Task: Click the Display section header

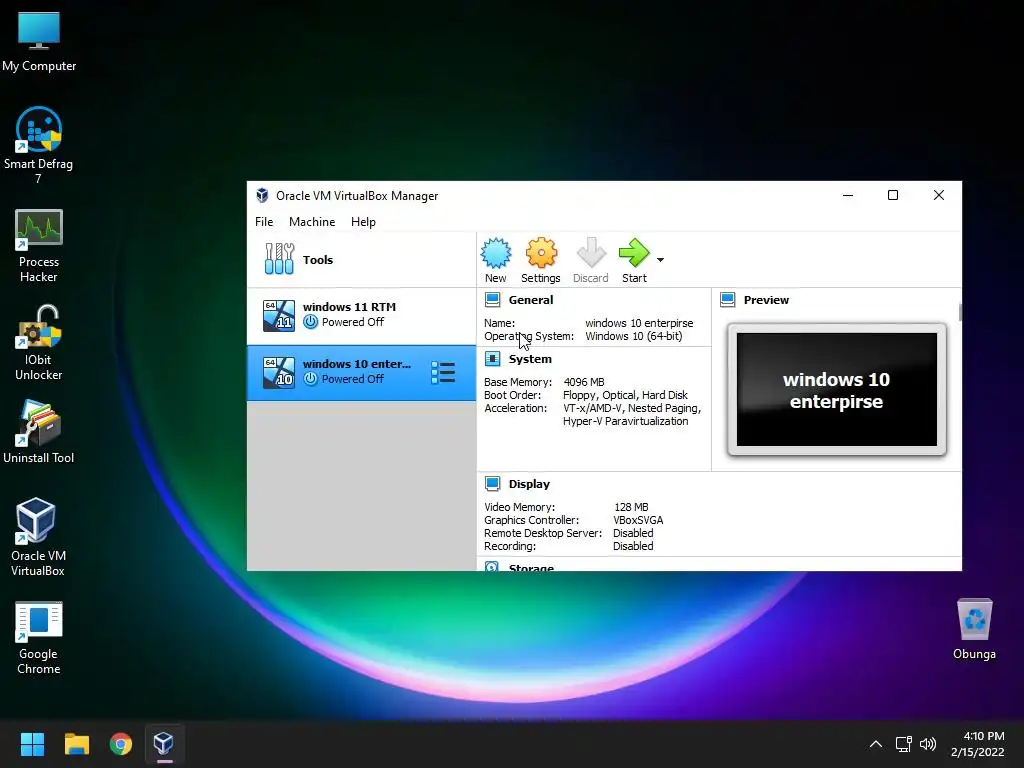Action: tap(530, 484)
